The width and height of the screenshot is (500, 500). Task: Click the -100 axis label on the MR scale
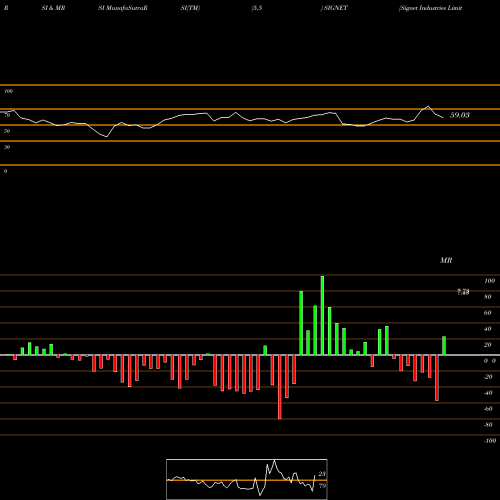click(x=490, y=441)
